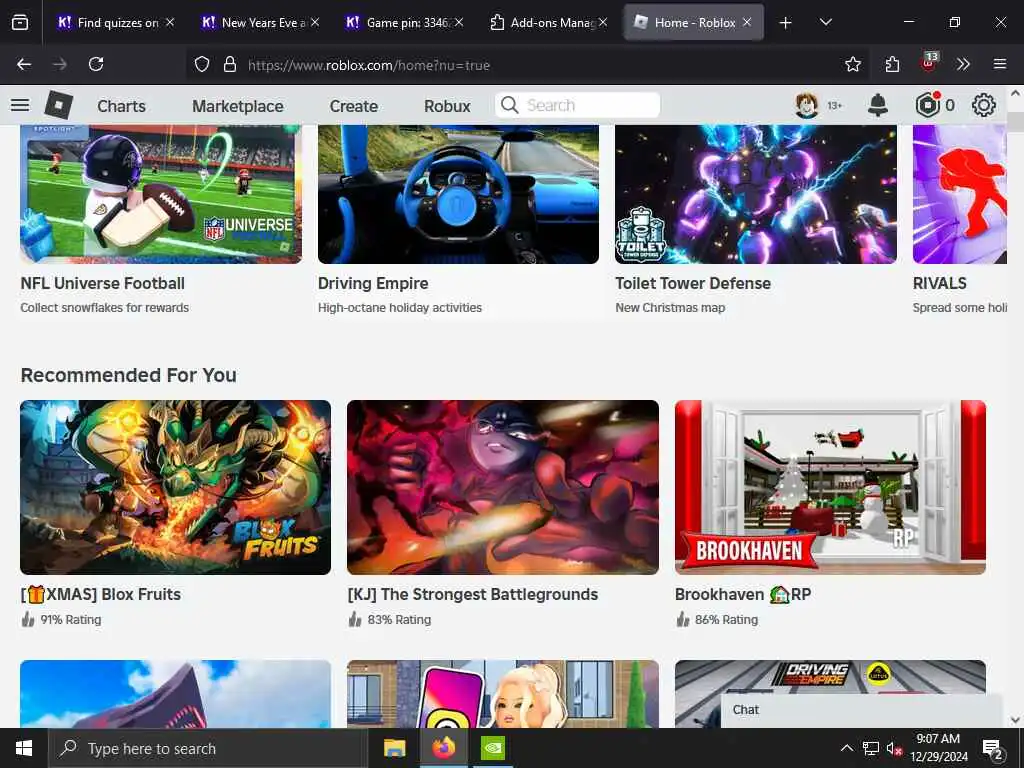
Task: Open the Charts page
Action: 121,106
